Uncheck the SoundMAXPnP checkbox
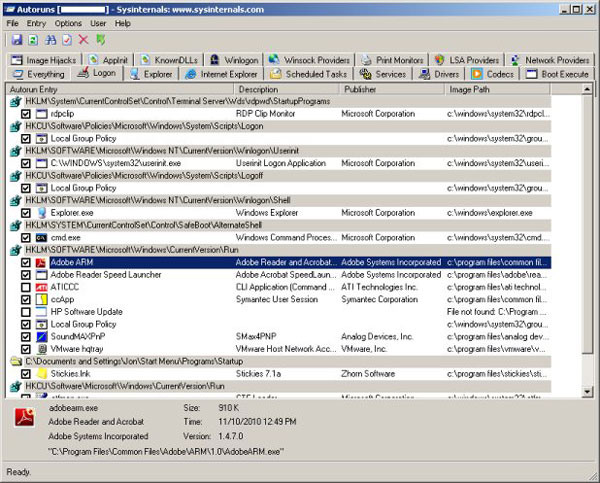Screen dimensions: 600x483 coord(26,336)
